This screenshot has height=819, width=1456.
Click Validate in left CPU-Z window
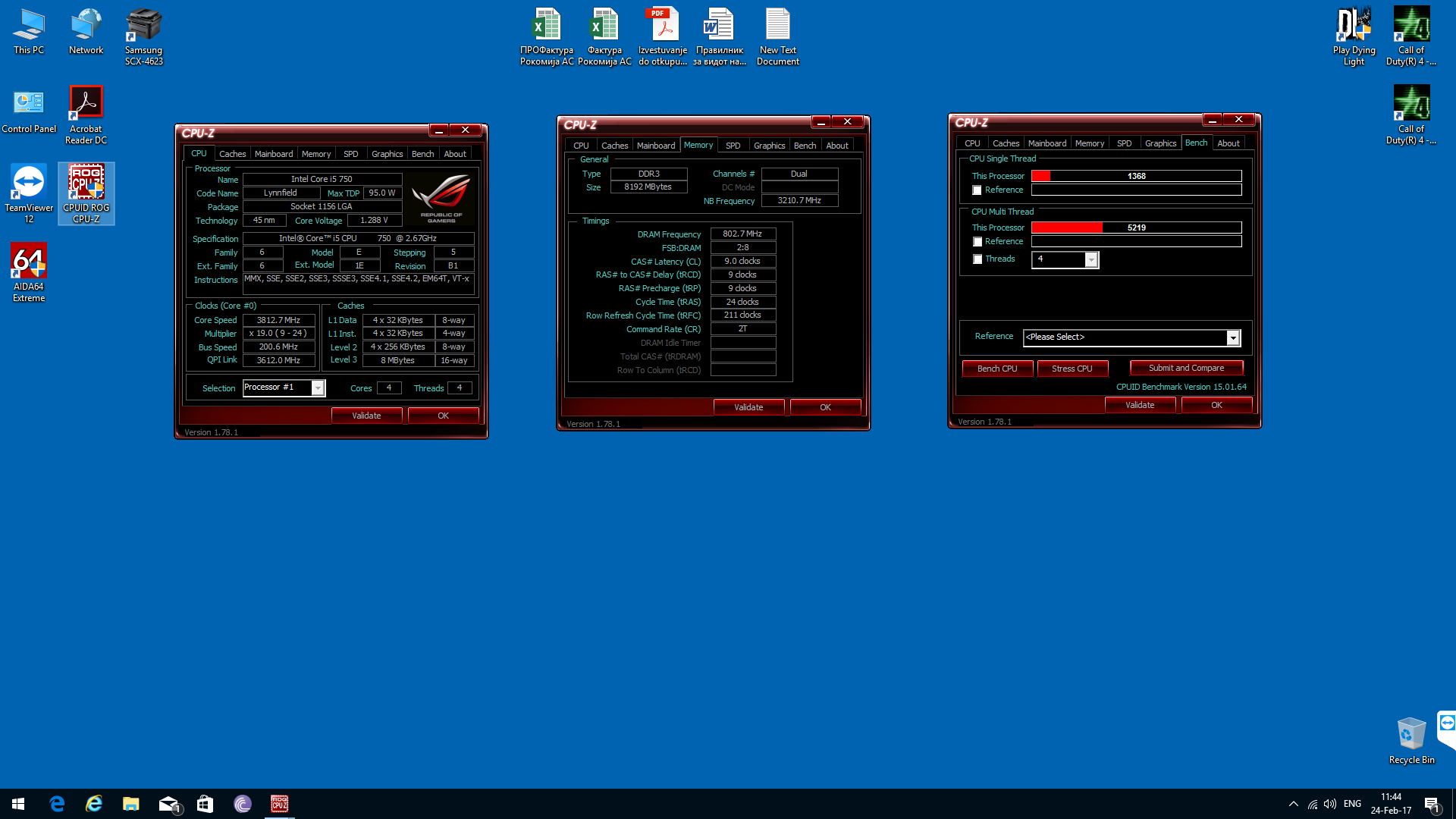pos(366,416)
